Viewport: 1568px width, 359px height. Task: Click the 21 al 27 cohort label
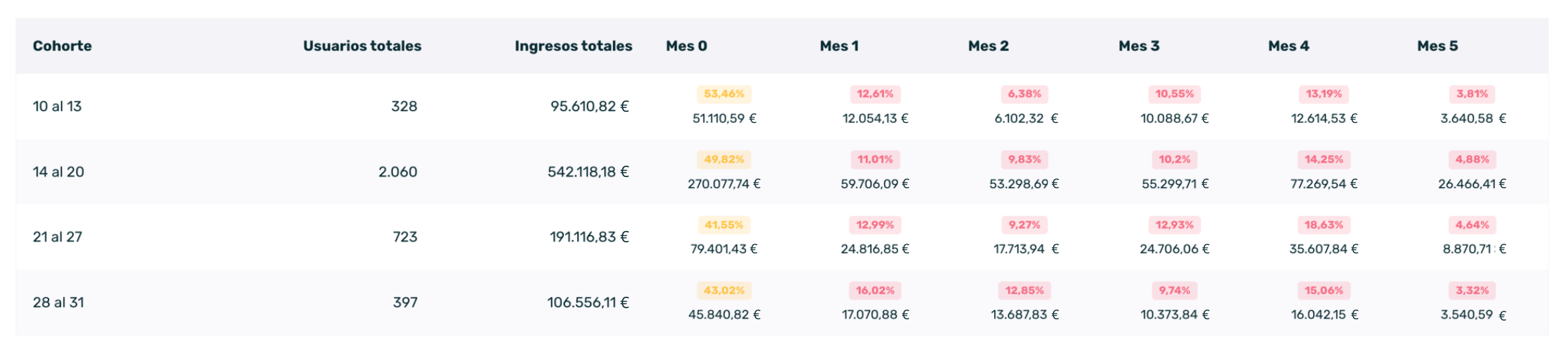coord(57,237)
